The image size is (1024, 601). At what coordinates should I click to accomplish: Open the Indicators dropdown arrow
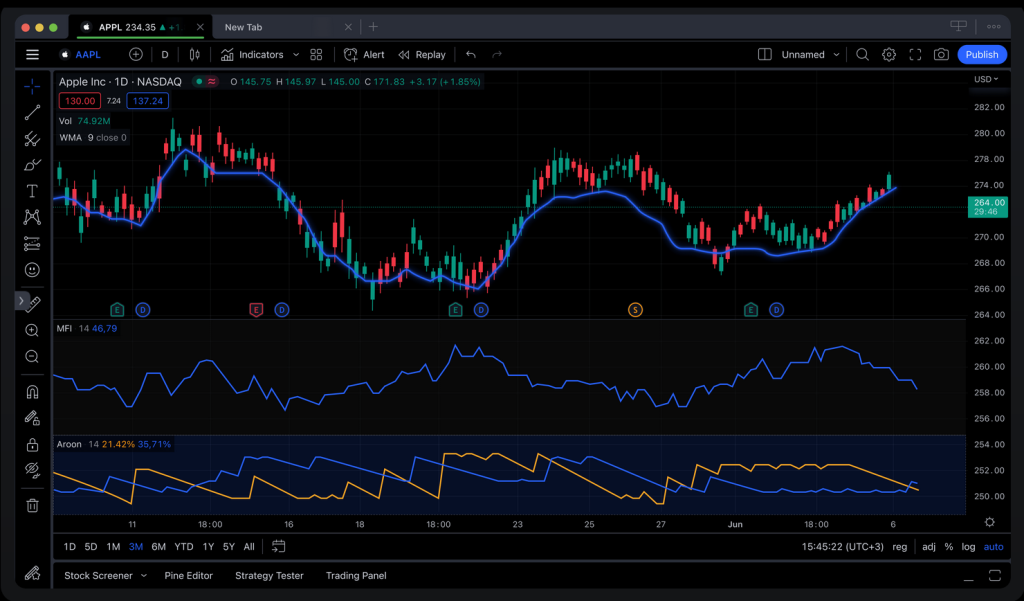point(296,55)
